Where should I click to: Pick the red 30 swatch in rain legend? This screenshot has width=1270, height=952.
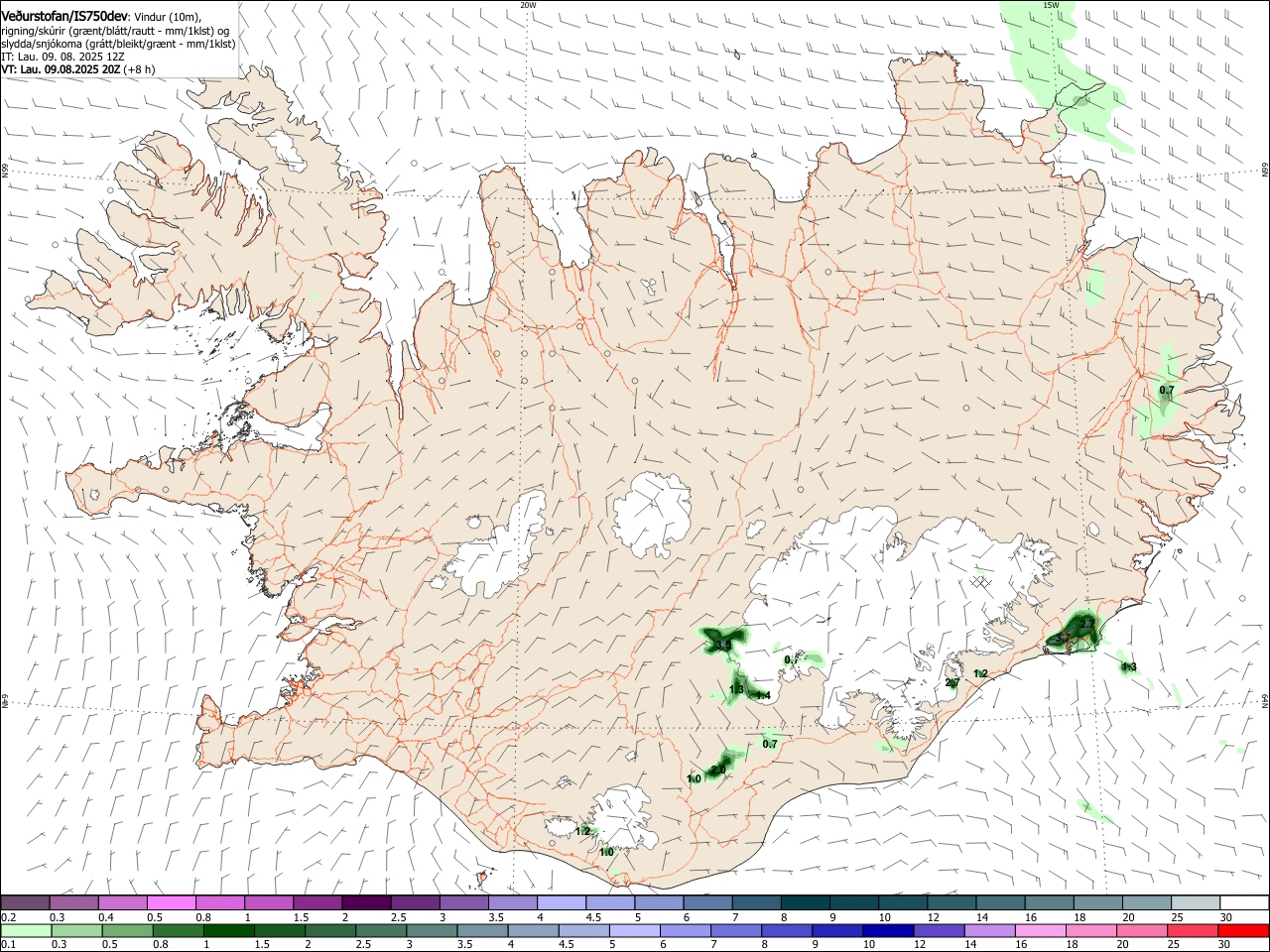click(x=1243, y=930)
